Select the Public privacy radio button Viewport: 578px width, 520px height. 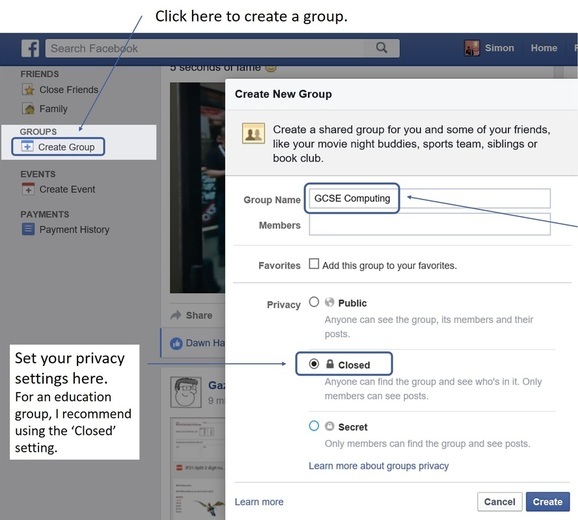pyautogui.click(x=314, y=302)
